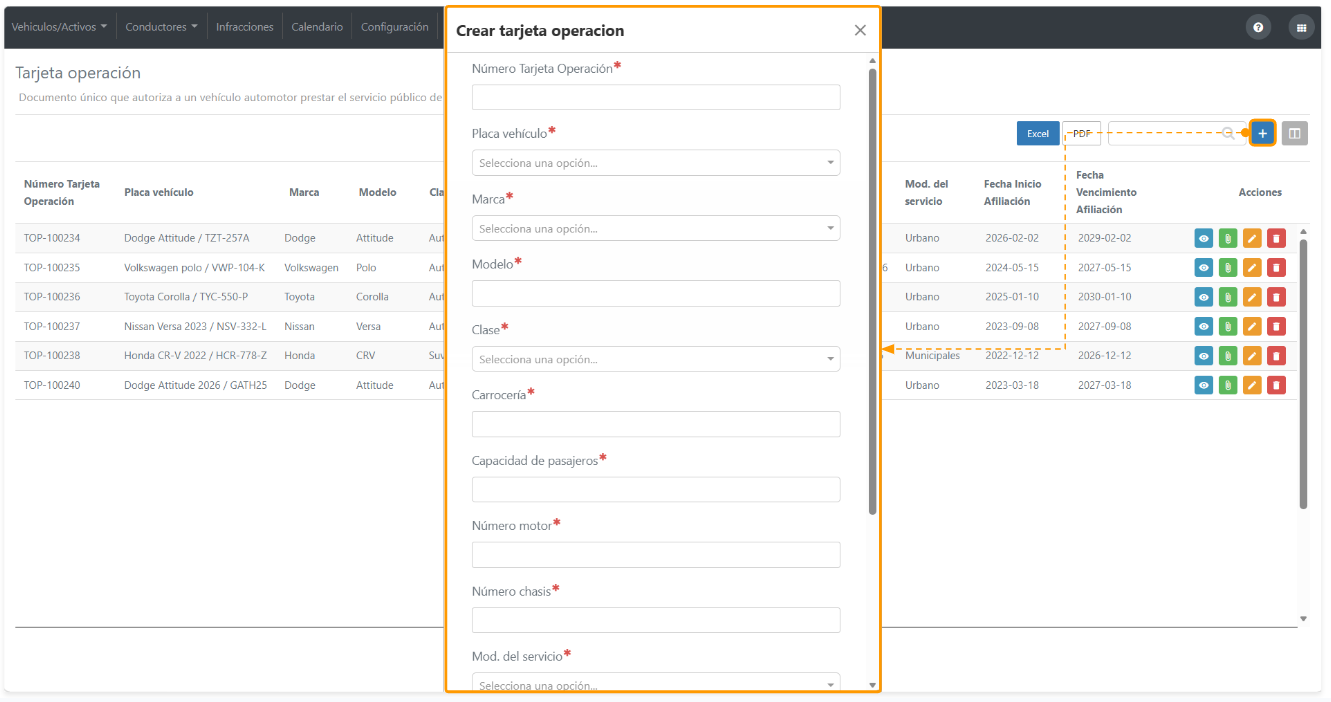Image resolution: width=1331 pixels, height=702 pixels.
Task: Click the dialog's vertical scrollbar
Action: tap(873, 290)
